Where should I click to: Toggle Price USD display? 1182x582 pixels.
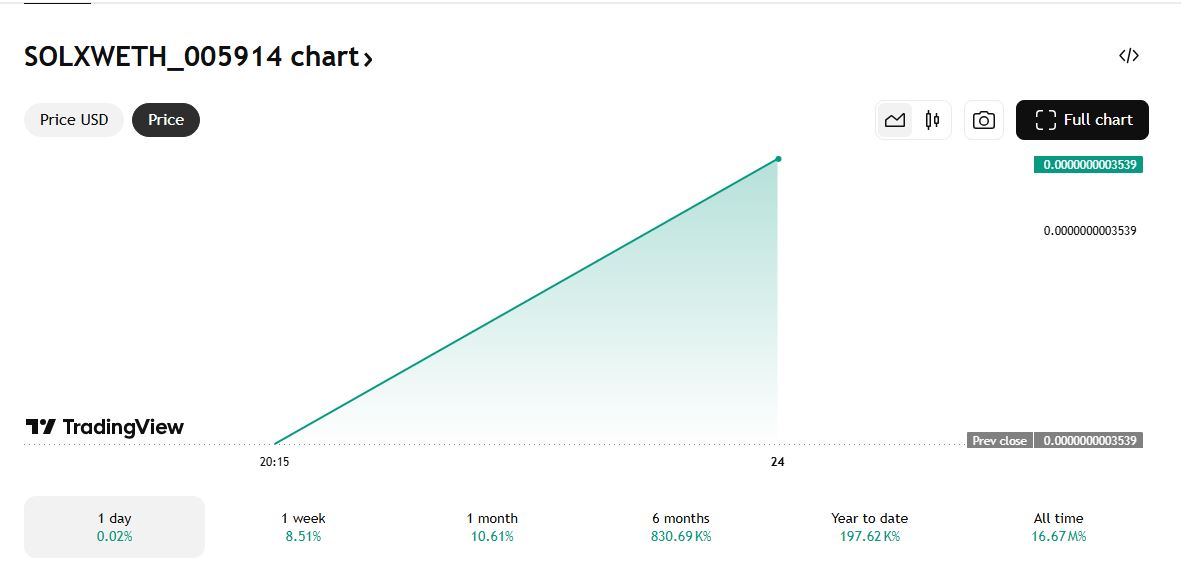pyautogui.click(x=74, y=120)
